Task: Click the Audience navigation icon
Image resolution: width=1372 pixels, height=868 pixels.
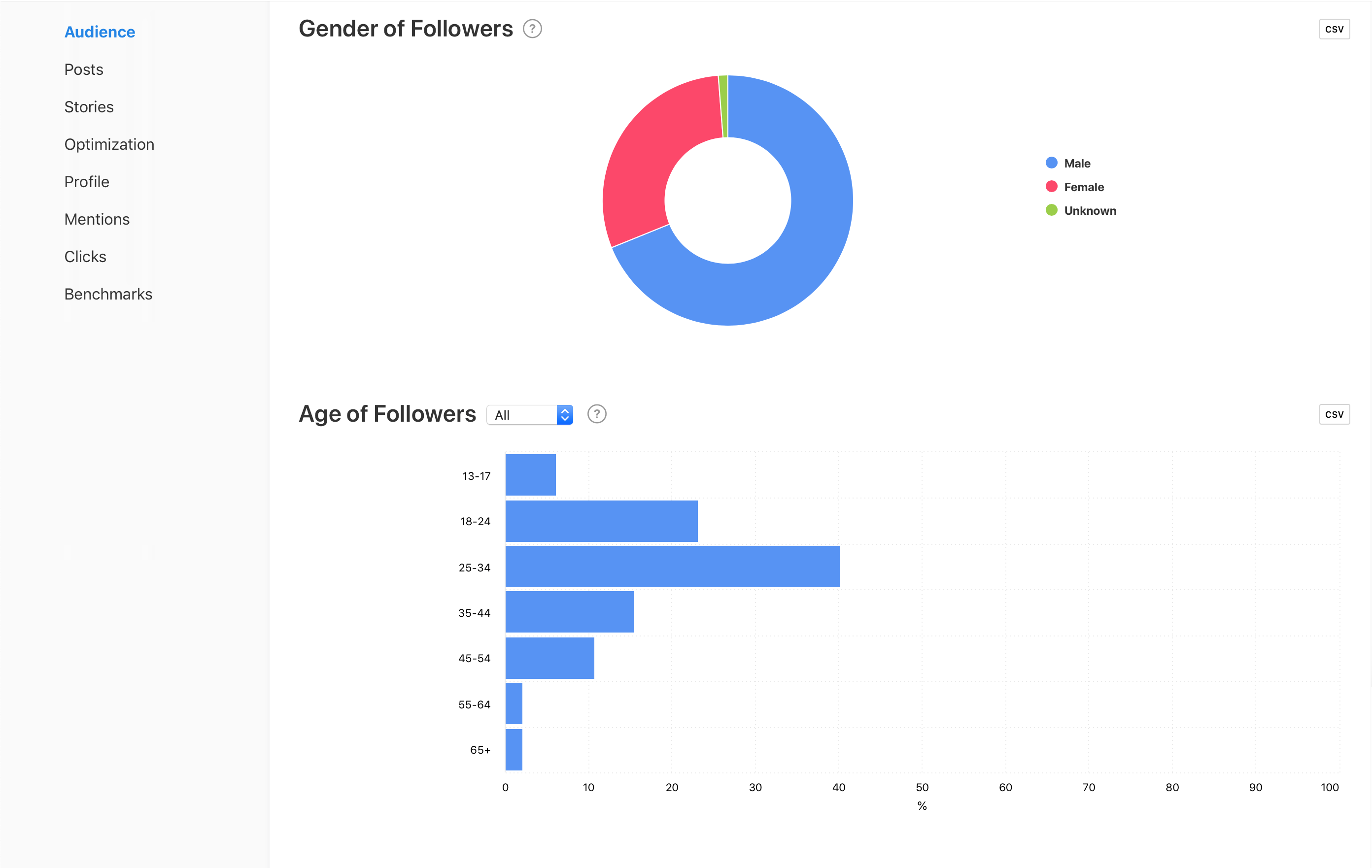Action: (x=100, y=32)
